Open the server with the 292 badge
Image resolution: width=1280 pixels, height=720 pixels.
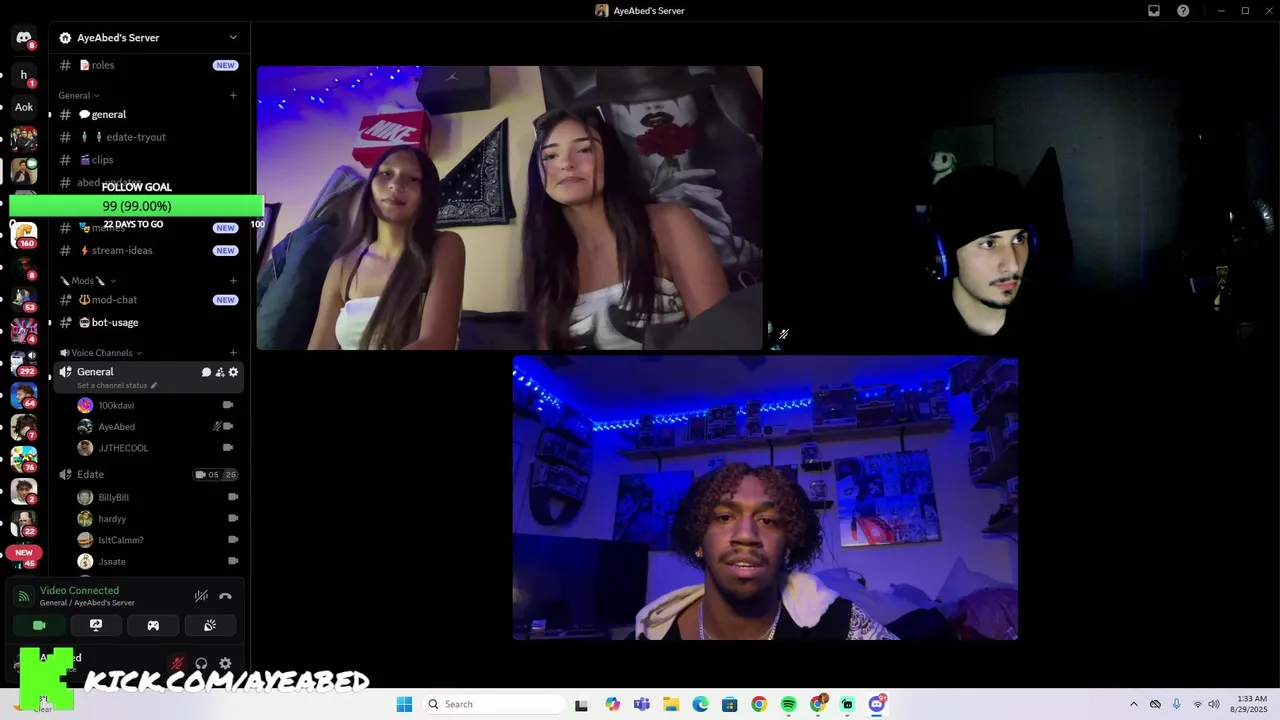24,362
